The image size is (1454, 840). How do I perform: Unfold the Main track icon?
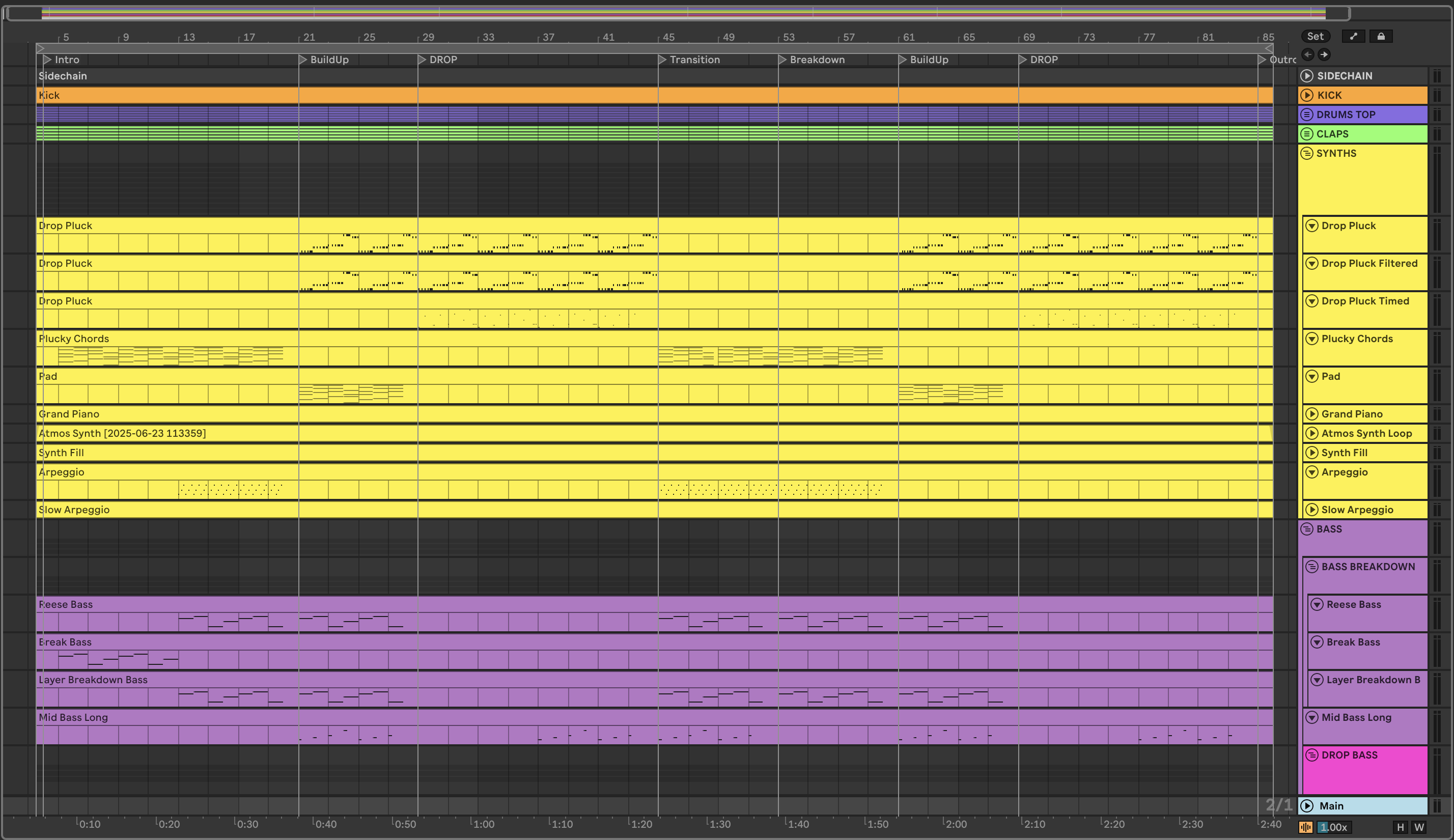click(1307, 806)
